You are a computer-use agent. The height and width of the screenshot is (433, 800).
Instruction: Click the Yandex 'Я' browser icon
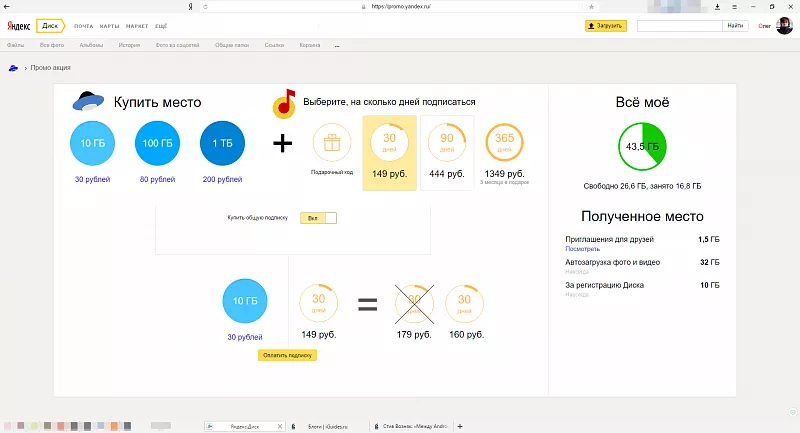[x=190, y=7]
